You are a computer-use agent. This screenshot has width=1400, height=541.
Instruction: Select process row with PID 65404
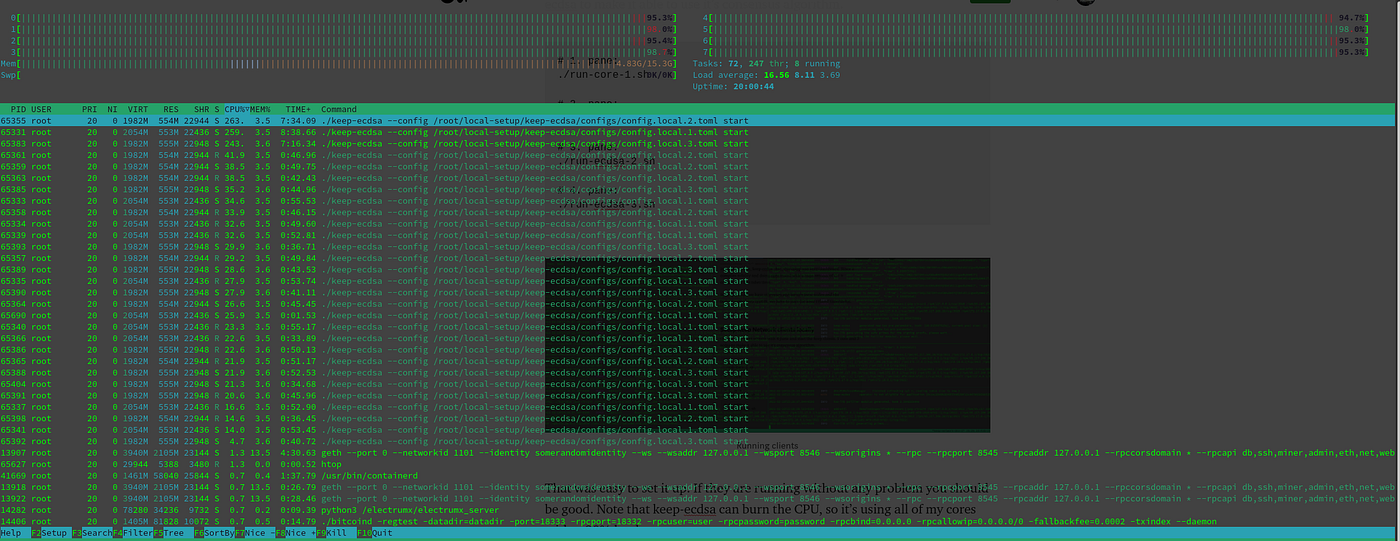coord(700,384)
